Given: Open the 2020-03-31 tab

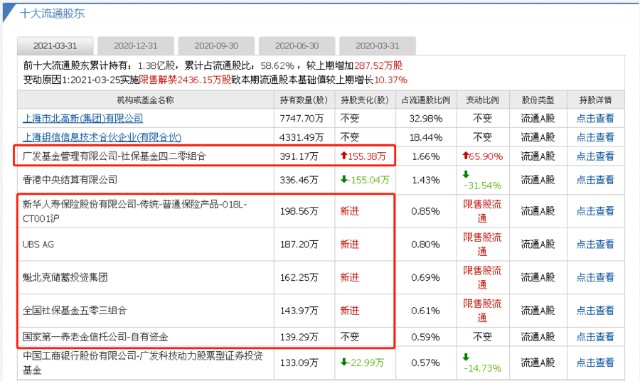Looking at the screenshot, I should [377, 46].
